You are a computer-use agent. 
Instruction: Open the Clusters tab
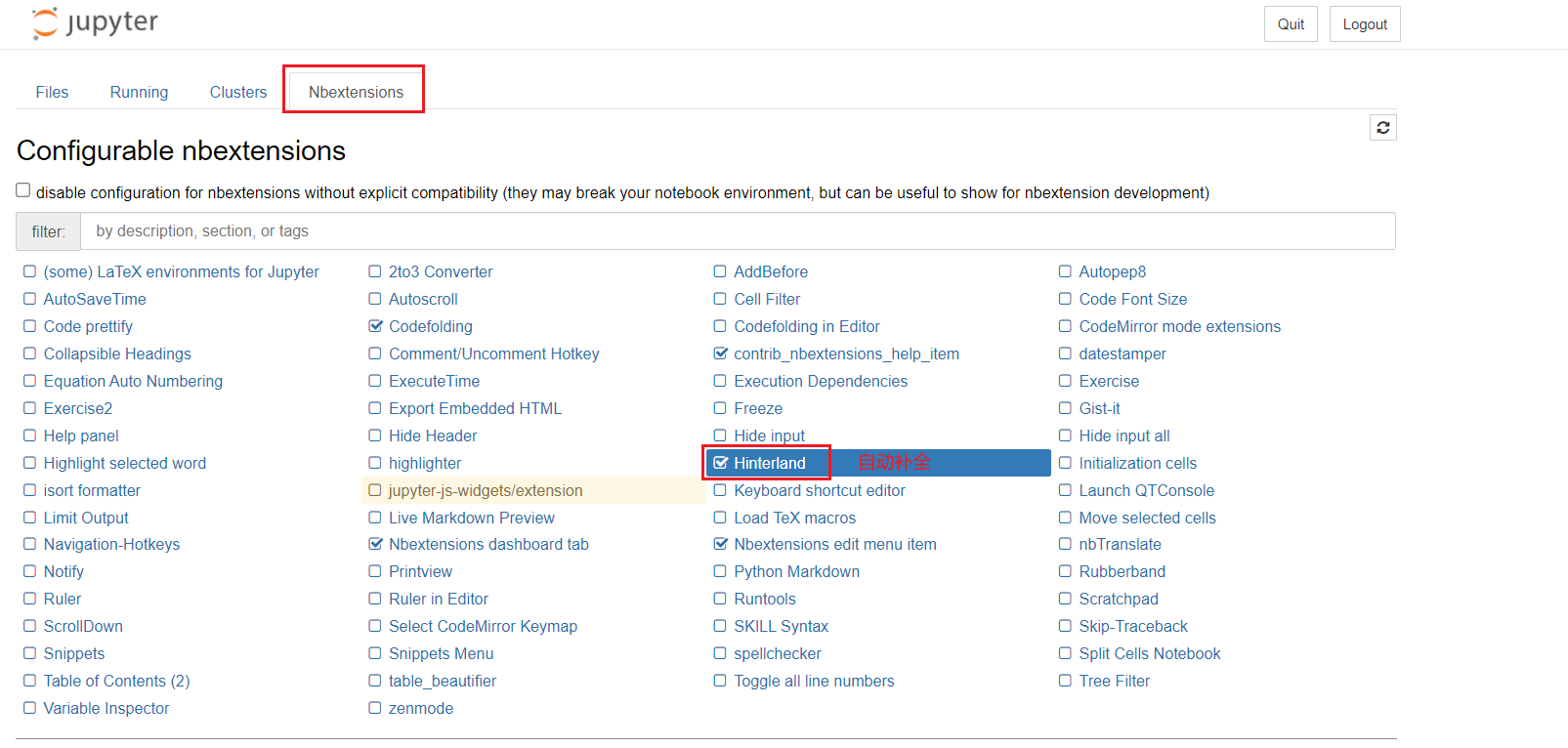[x=238, y=92]
